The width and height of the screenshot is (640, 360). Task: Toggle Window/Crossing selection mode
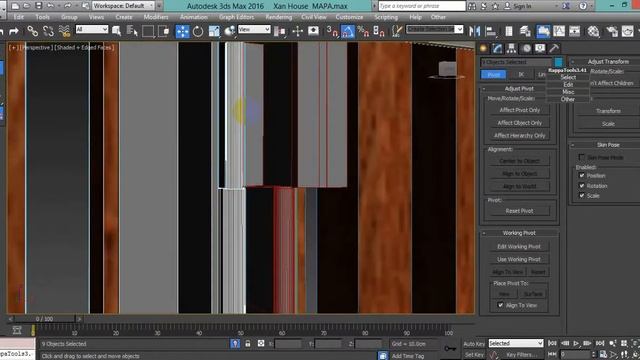point(163,31)
